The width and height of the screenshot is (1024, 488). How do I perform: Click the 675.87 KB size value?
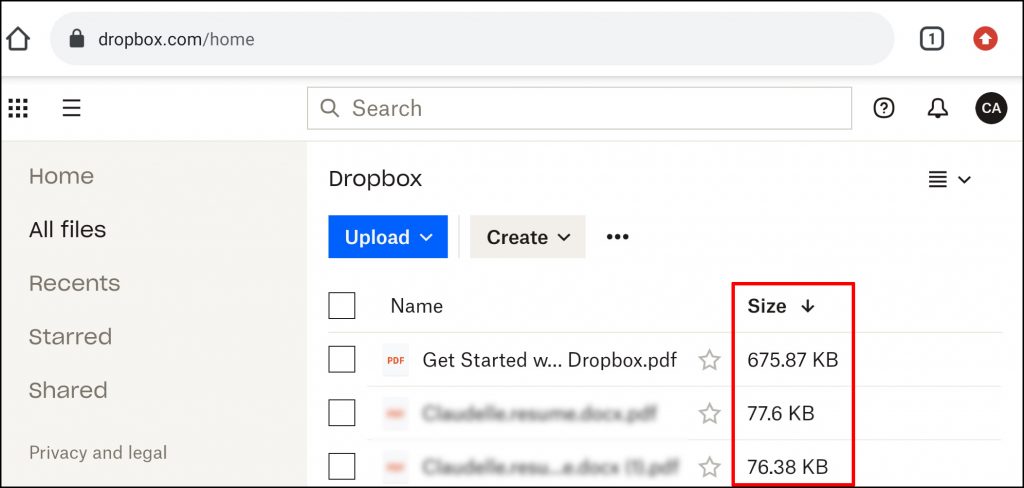click(793, 360)
